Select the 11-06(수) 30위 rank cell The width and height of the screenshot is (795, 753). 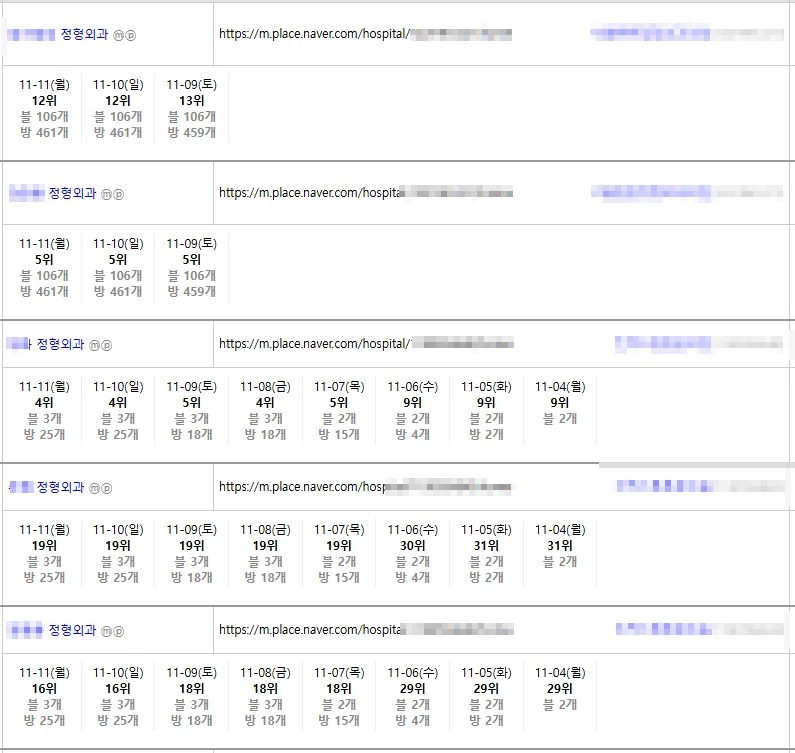(x=413, y=546)
